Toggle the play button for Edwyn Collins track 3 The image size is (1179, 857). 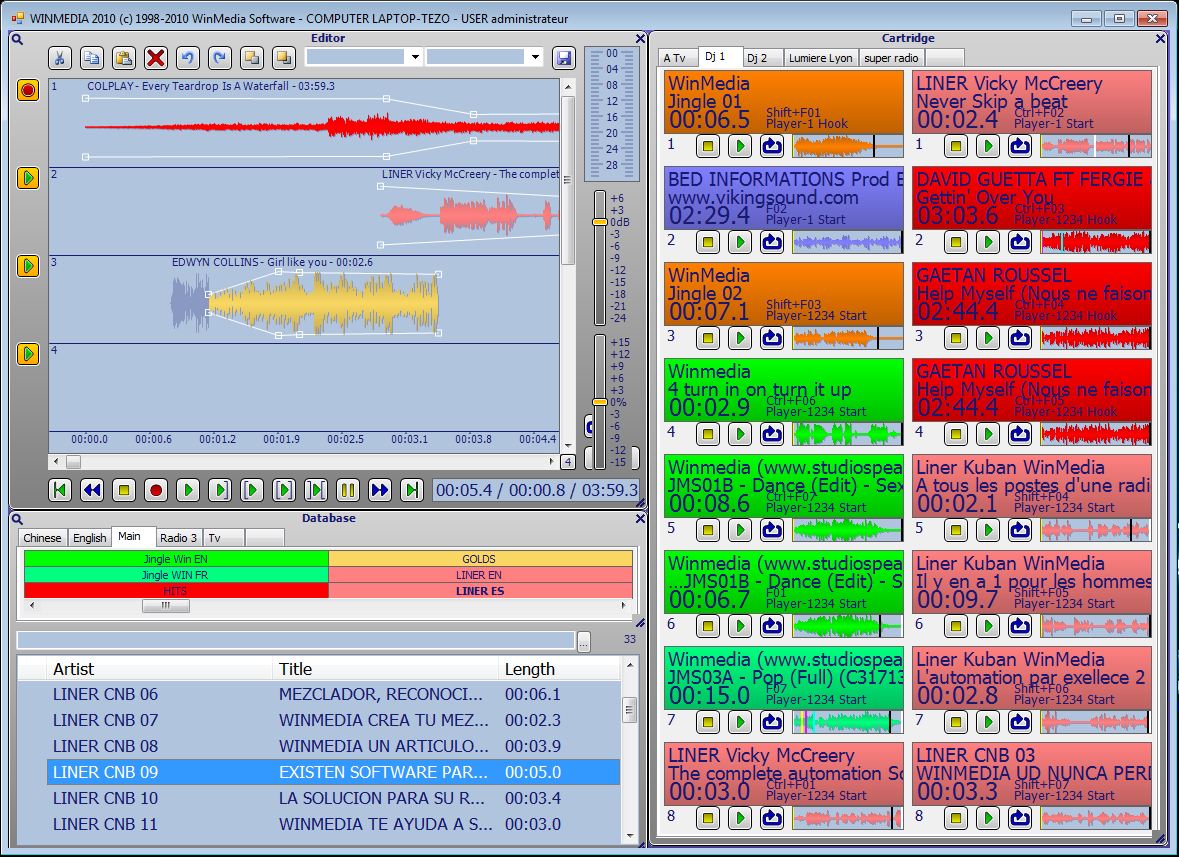coord(28,266)
